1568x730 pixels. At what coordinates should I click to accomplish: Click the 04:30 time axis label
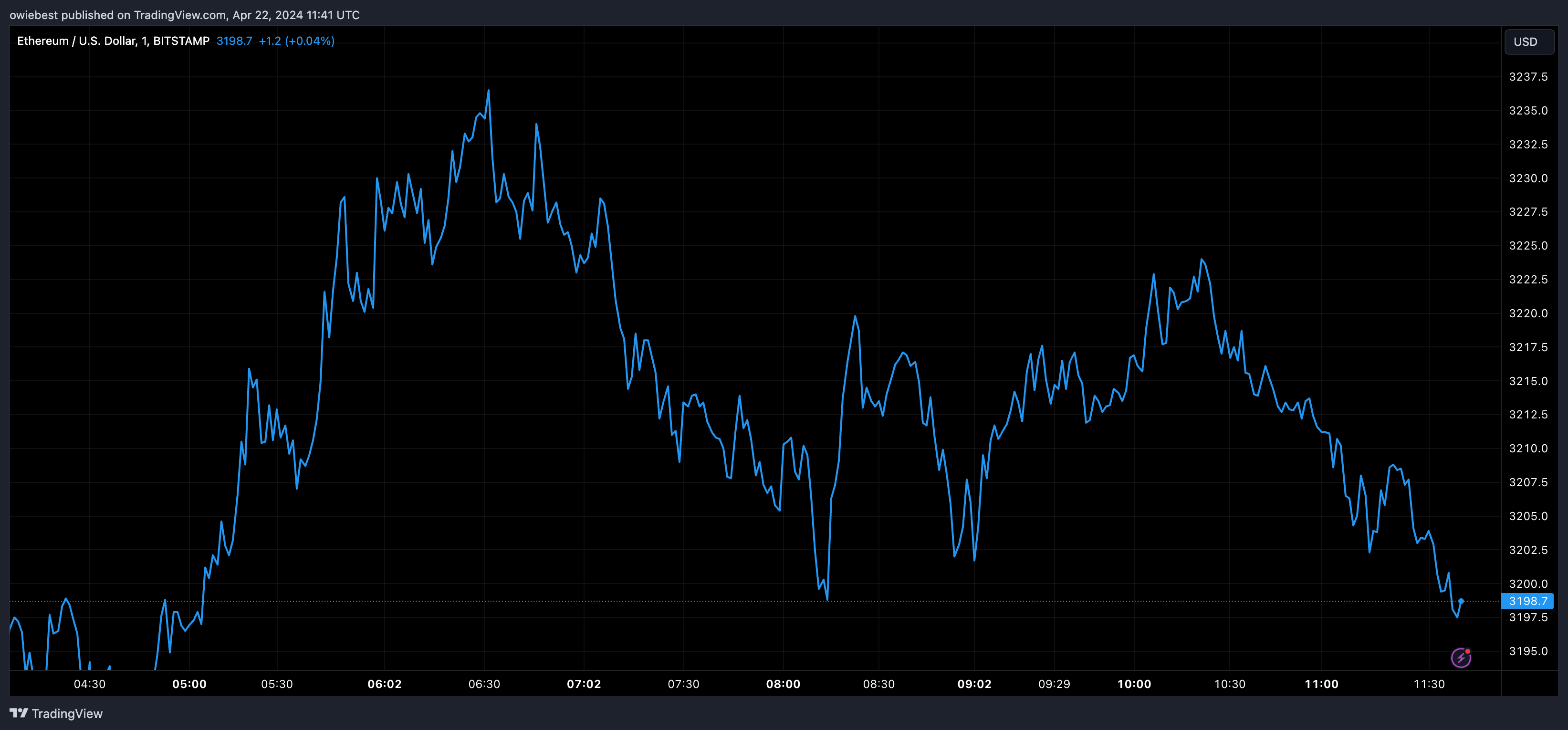point(90,684)
